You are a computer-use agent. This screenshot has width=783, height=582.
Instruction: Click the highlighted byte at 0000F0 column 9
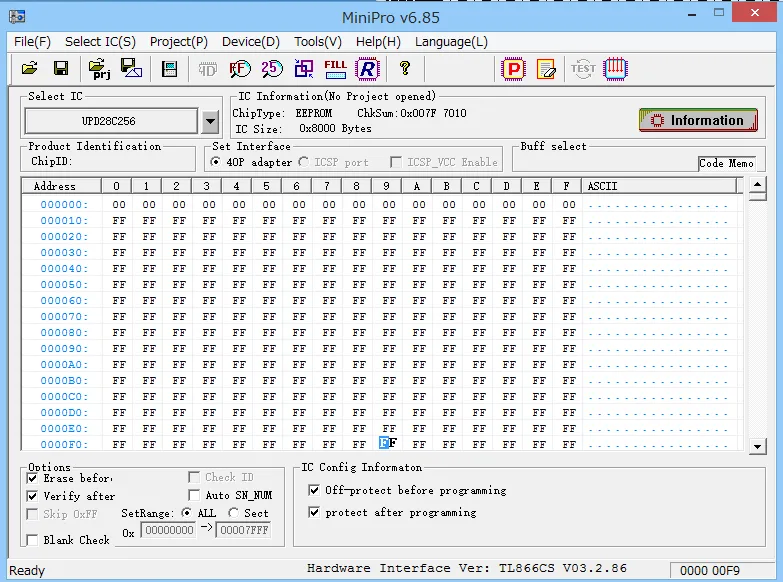pyautogui.click(x=388, y=443)
